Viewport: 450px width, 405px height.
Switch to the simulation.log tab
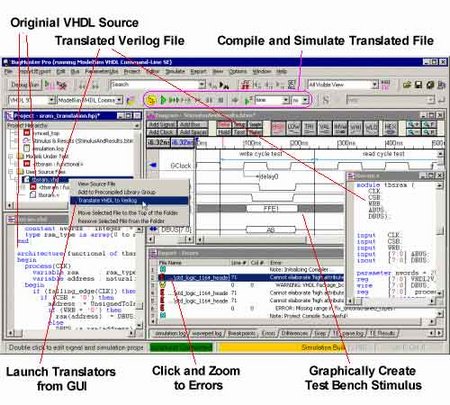click(x=170, y=333)
